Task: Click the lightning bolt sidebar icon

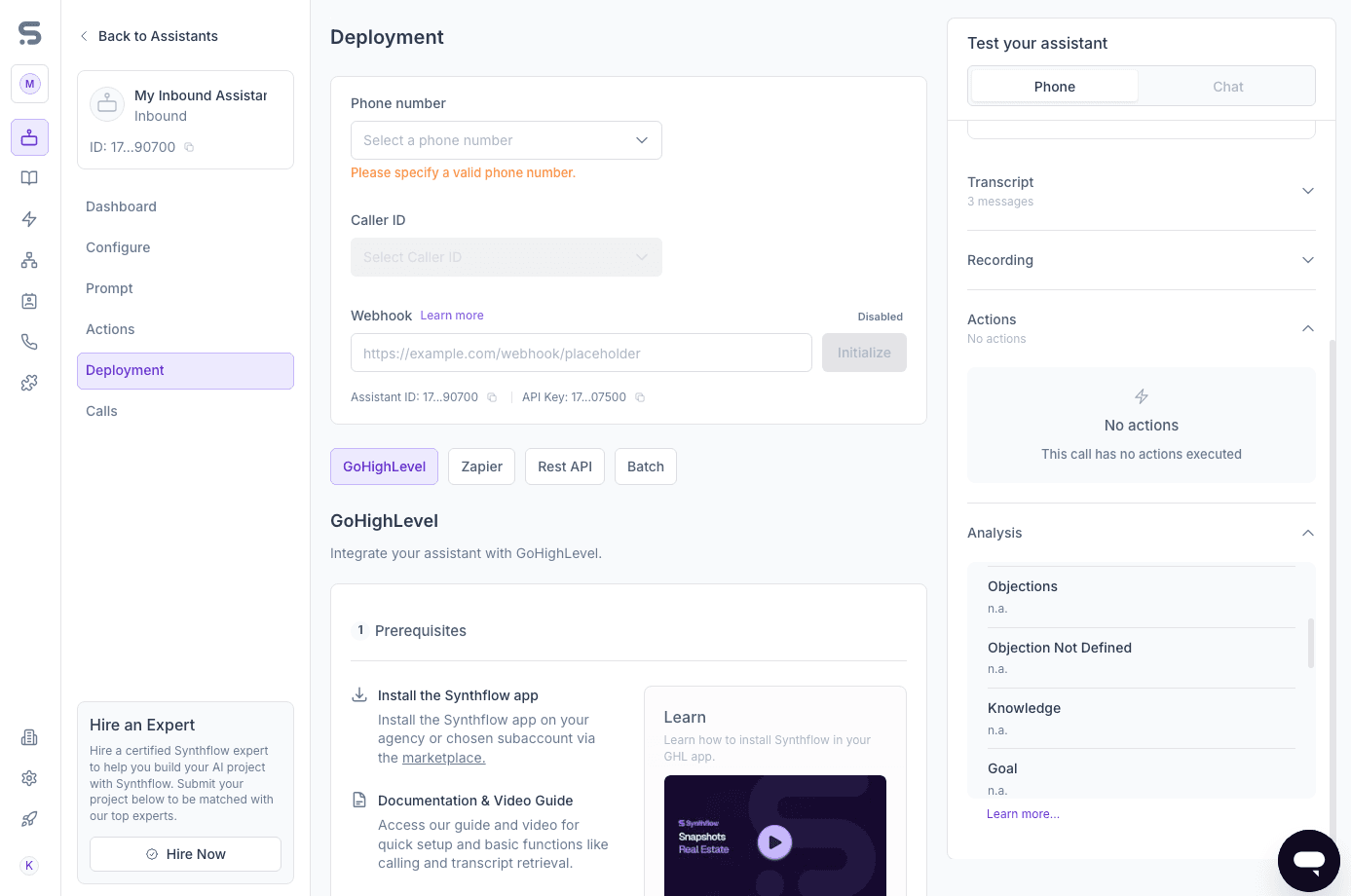Action: [29, 219]
